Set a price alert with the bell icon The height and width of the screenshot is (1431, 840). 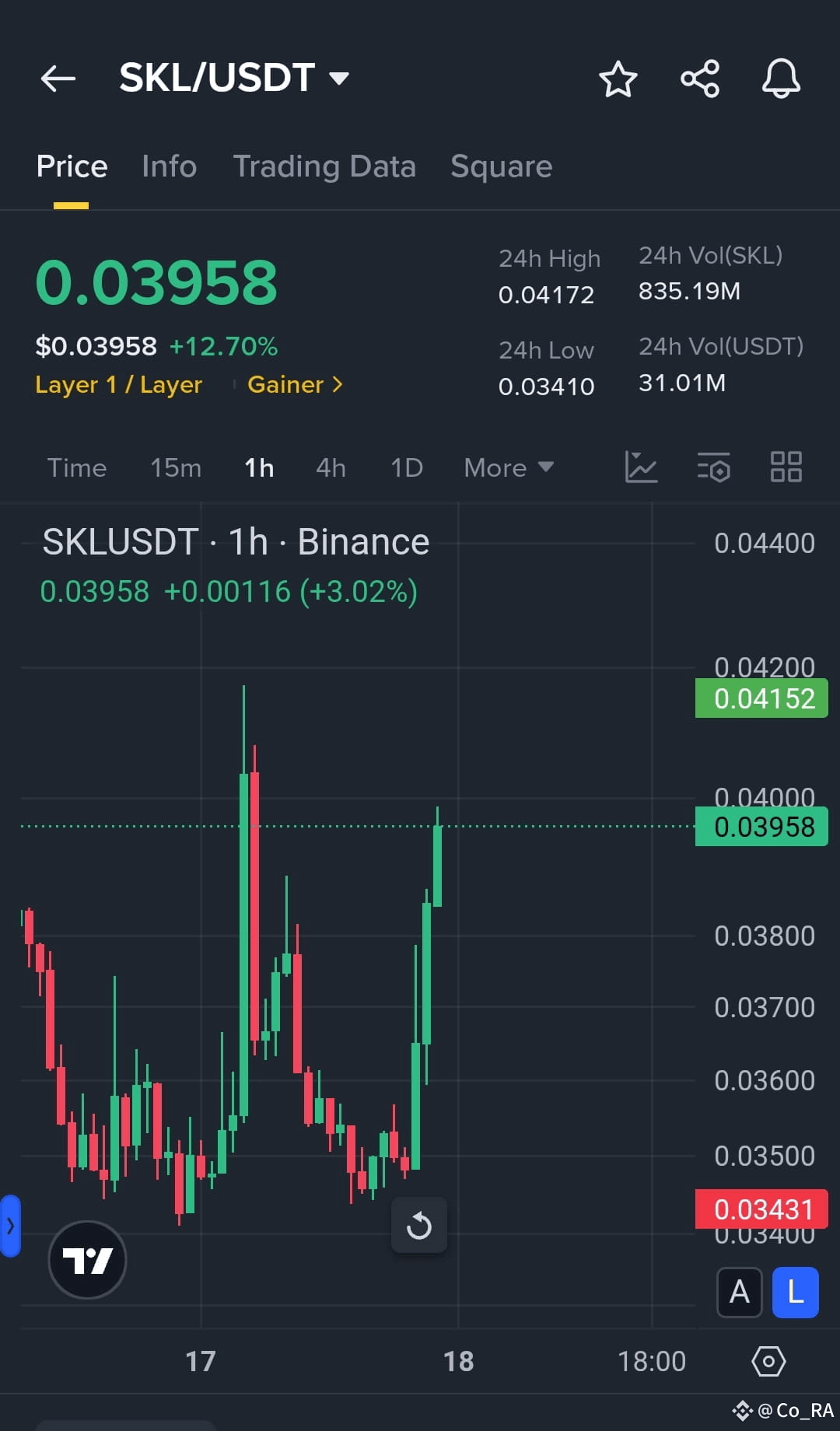coord(781,79)
